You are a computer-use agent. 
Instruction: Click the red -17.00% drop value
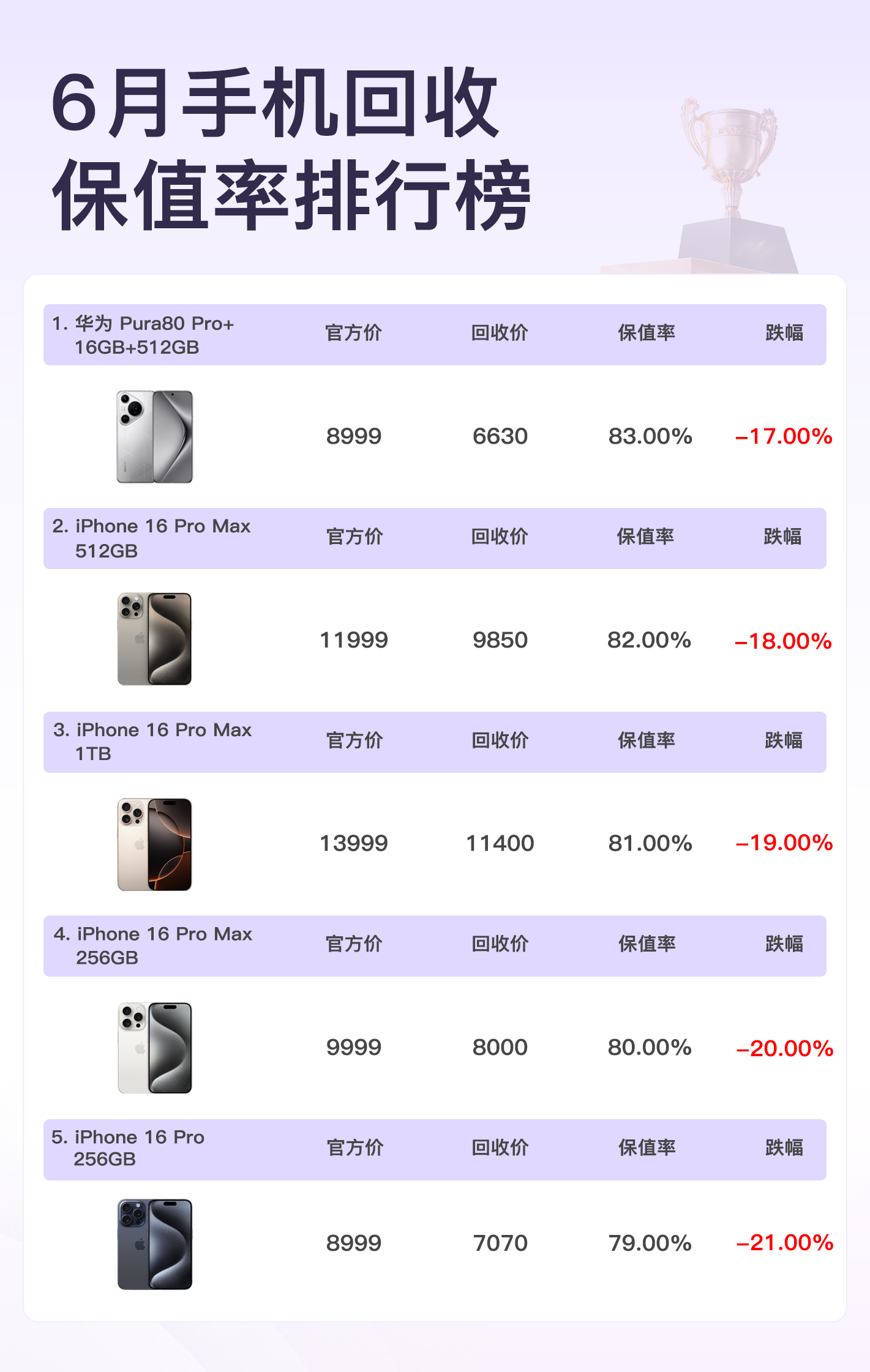[x=784, y=436]
